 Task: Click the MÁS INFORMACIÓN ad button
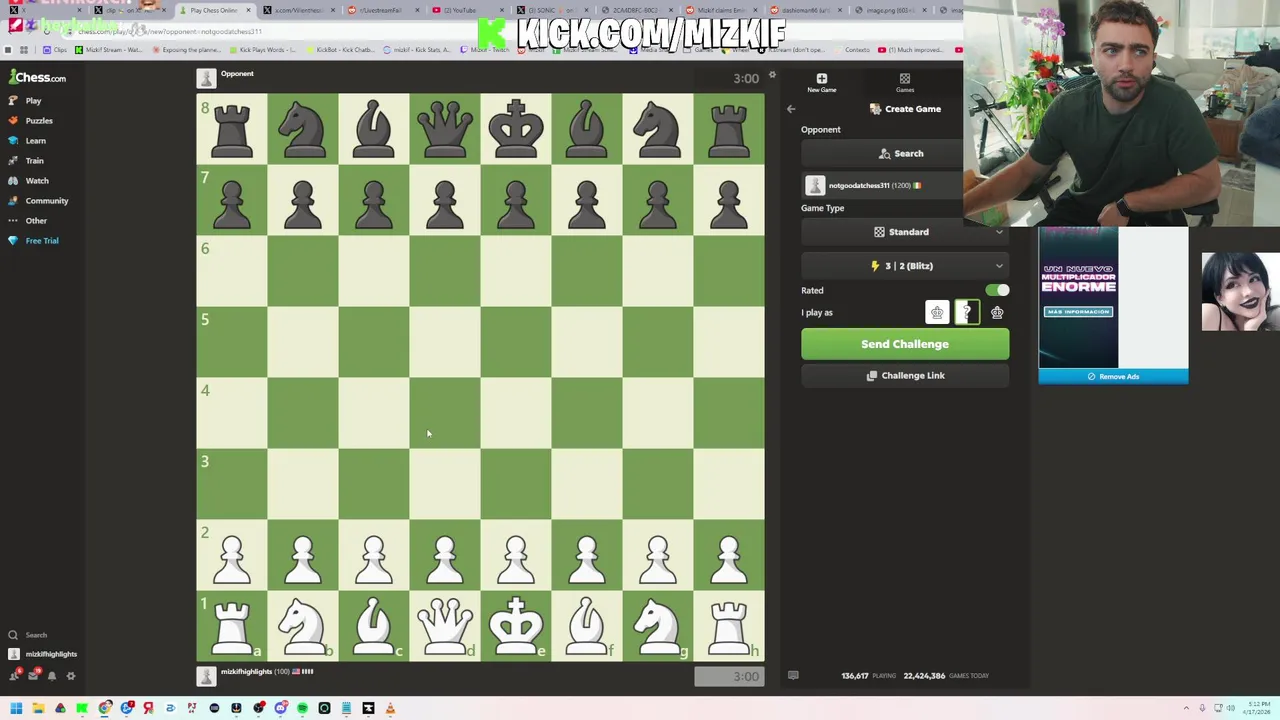coord(1078,312)
